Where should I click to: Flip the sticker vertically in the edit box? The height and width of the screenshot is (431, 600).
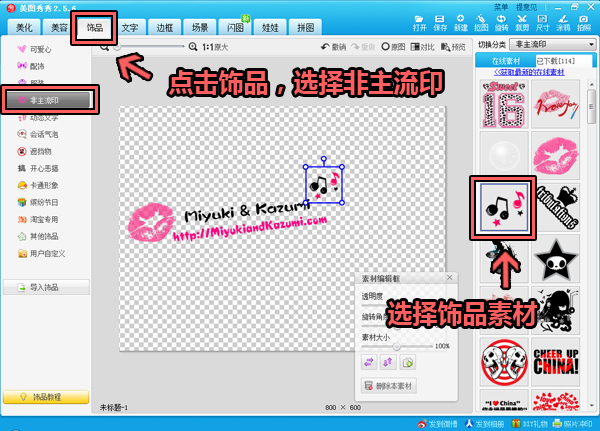pyautogui.click(x=388, y=361)
